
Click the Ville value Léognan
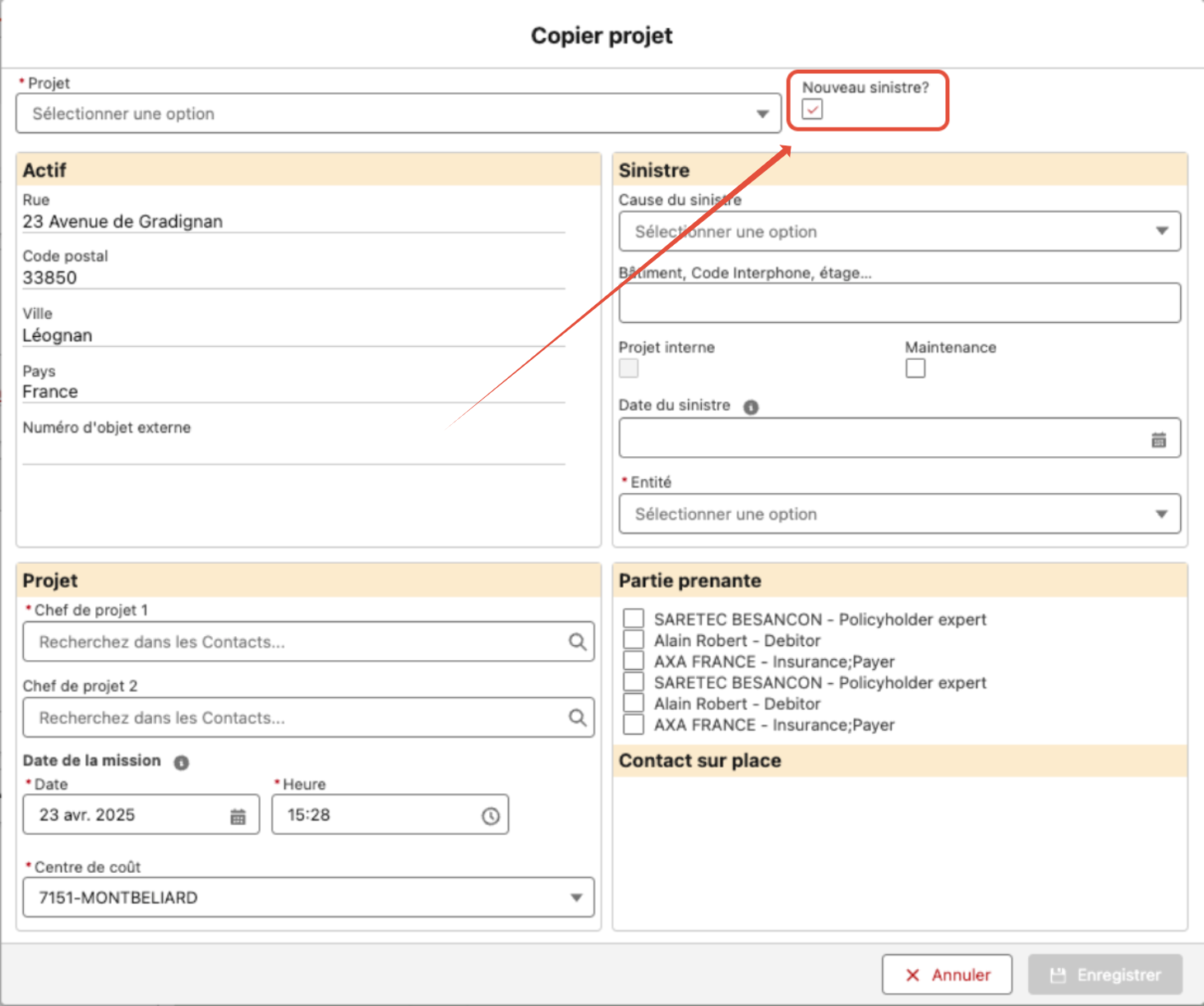(x=58, y=335)
